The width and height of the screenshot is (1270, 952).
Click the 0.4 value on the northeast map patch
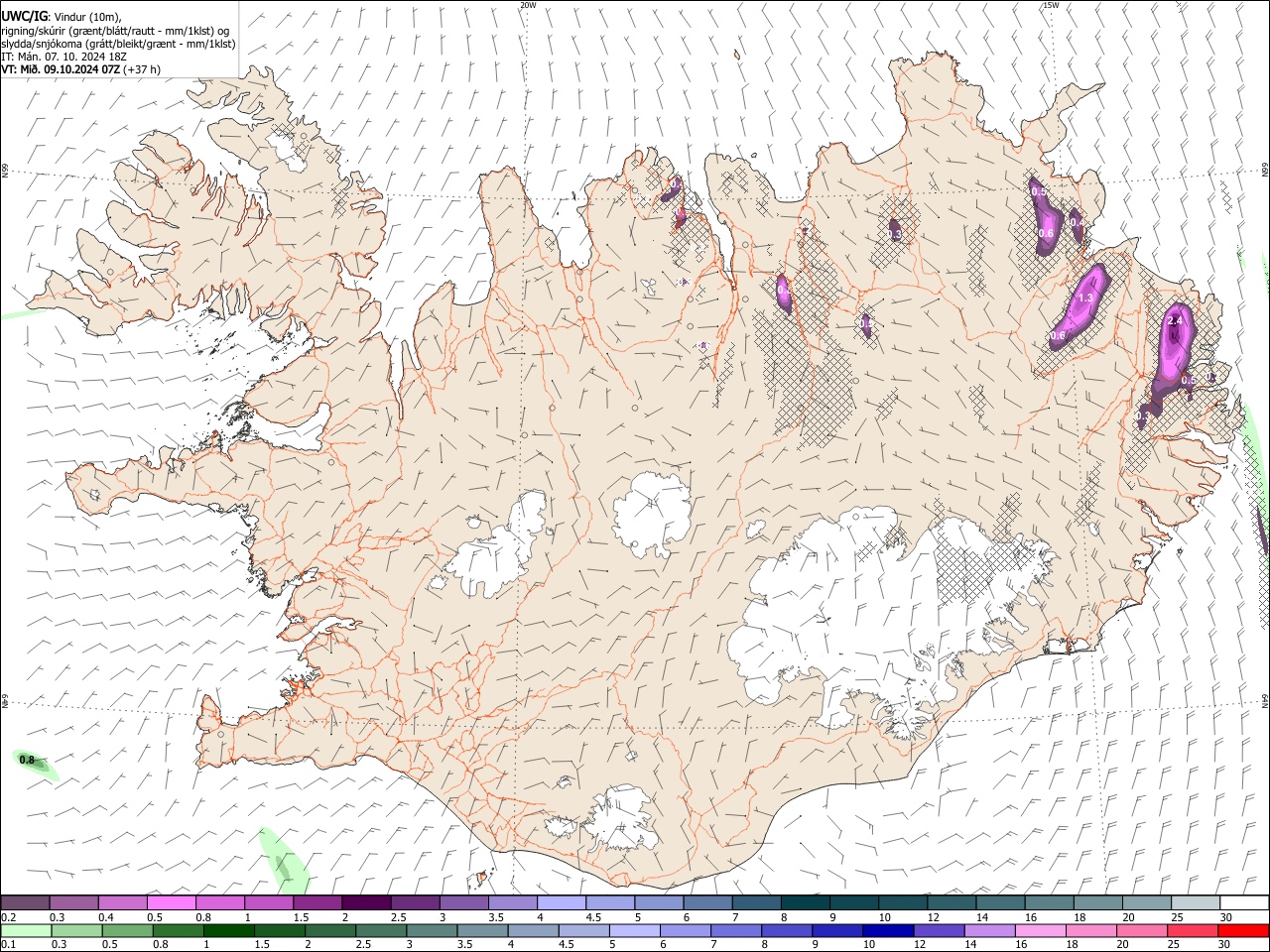coord(1077,223)
